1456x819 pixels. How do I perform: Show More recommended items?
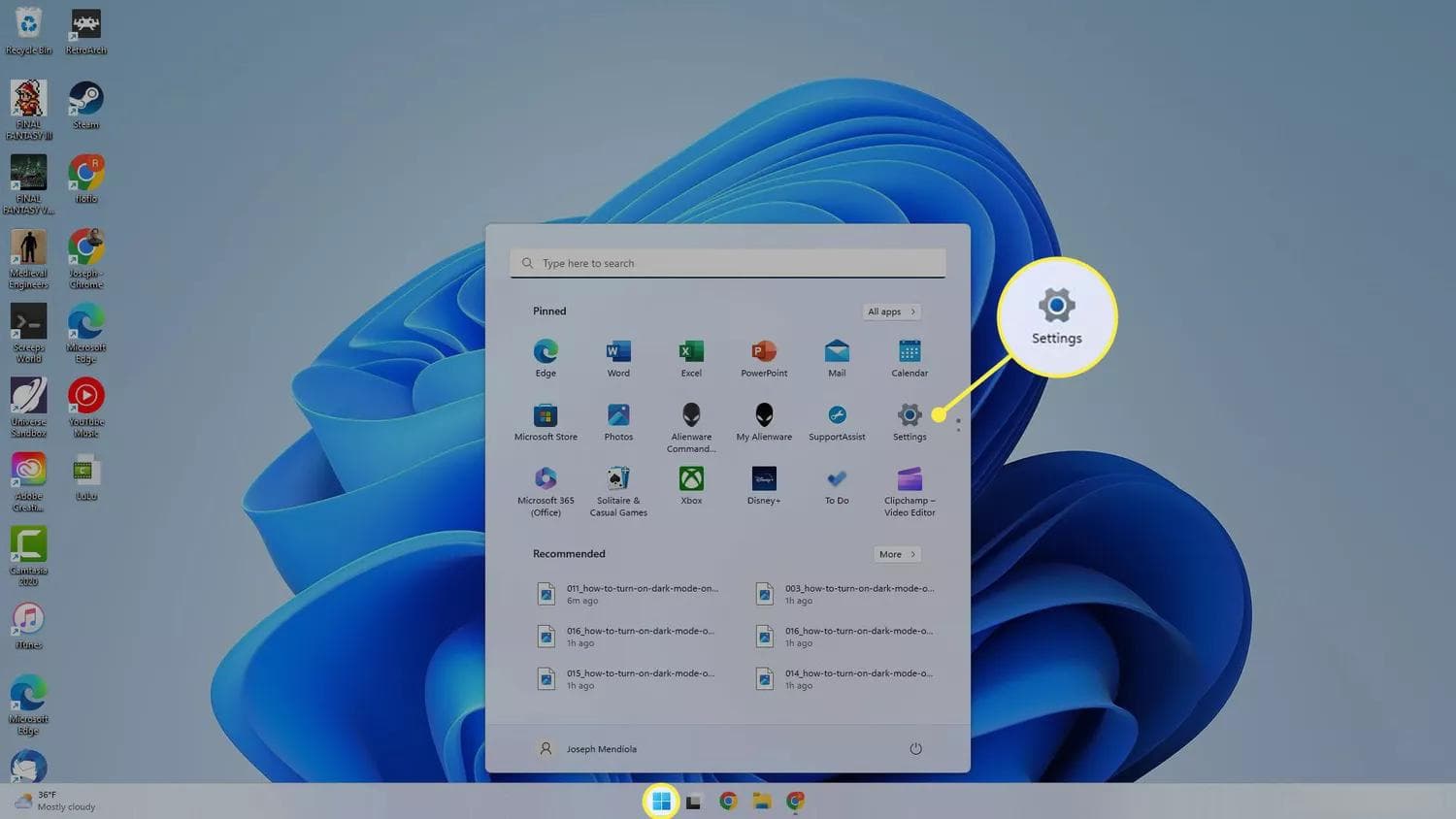[897, 554]
